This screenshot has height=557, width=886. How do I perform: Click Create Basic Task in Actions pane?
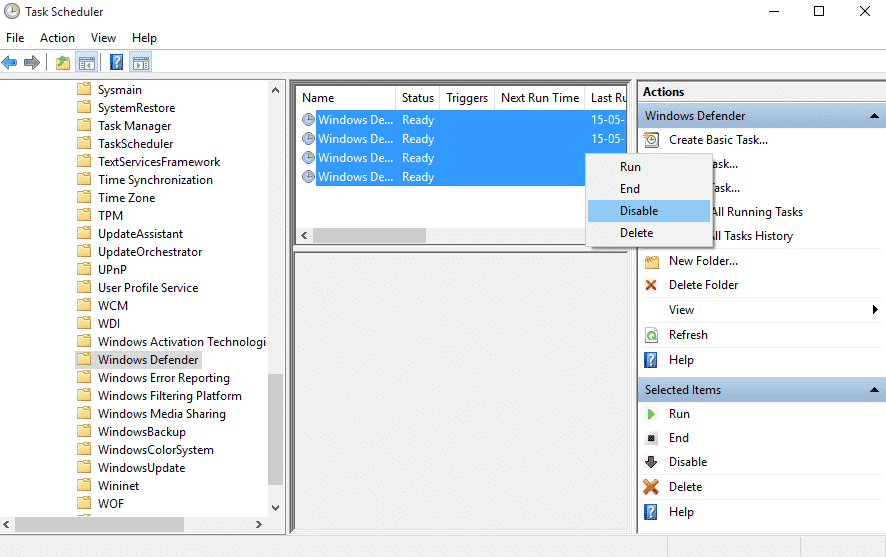click(718, 140)
